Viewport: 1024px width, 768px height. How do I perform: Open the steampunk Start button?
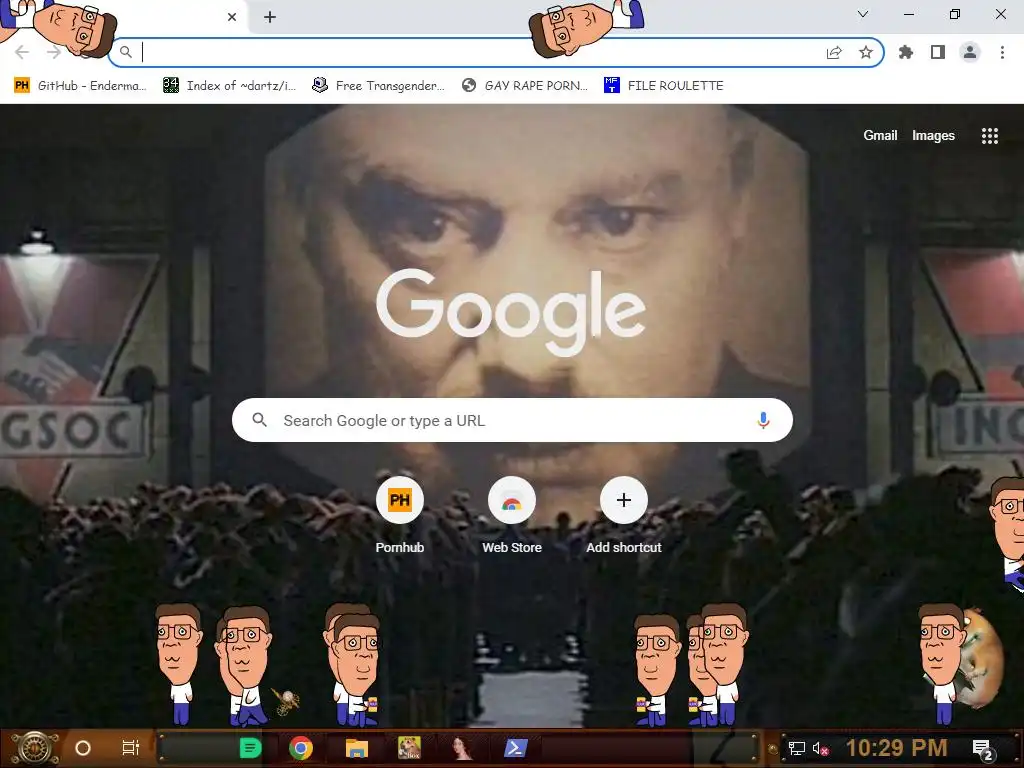(x=35, y=748)
